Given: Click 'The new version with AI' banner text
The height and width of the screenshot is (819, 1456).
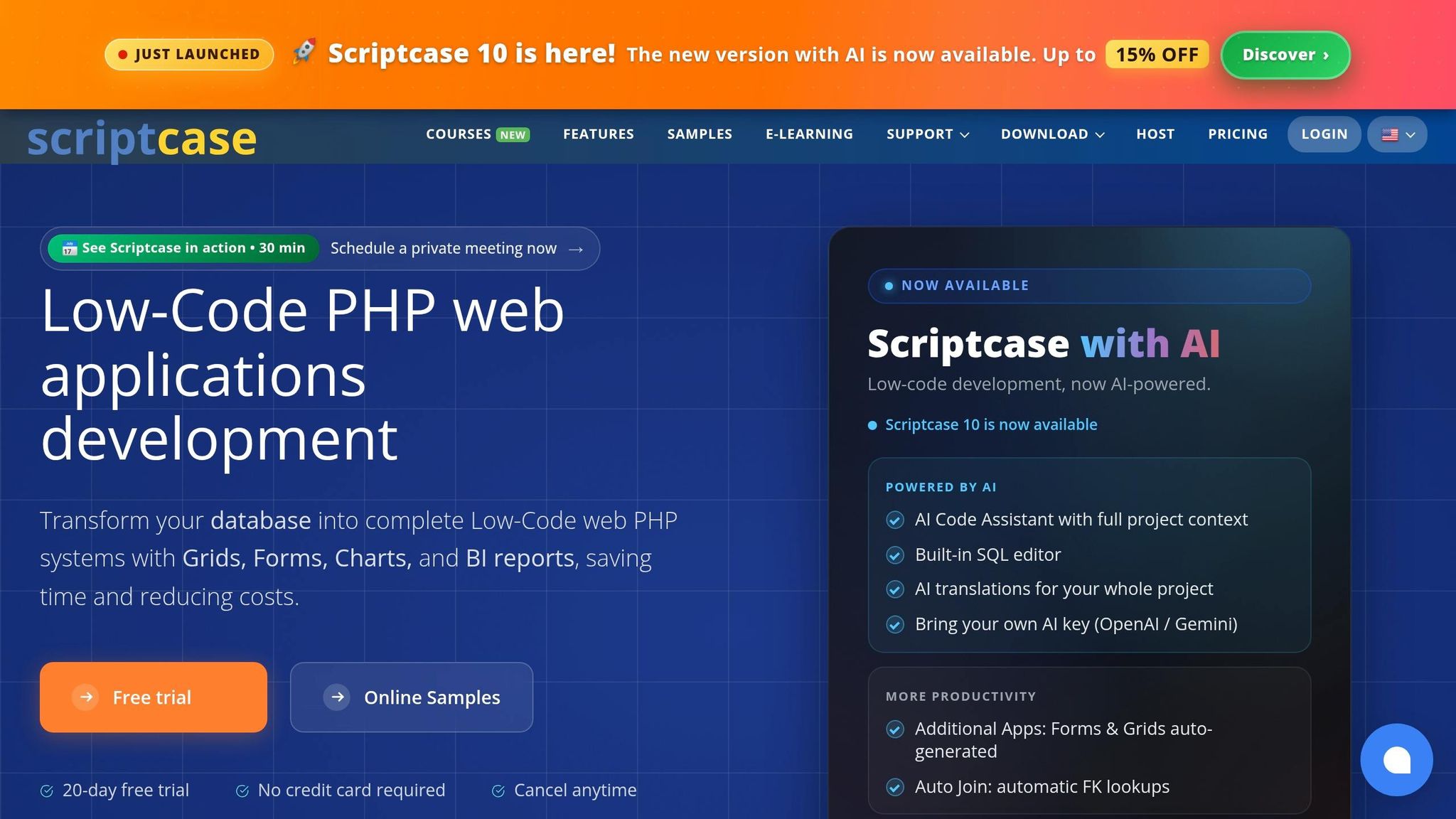Looking at the screenshot, I should point(861,55).
